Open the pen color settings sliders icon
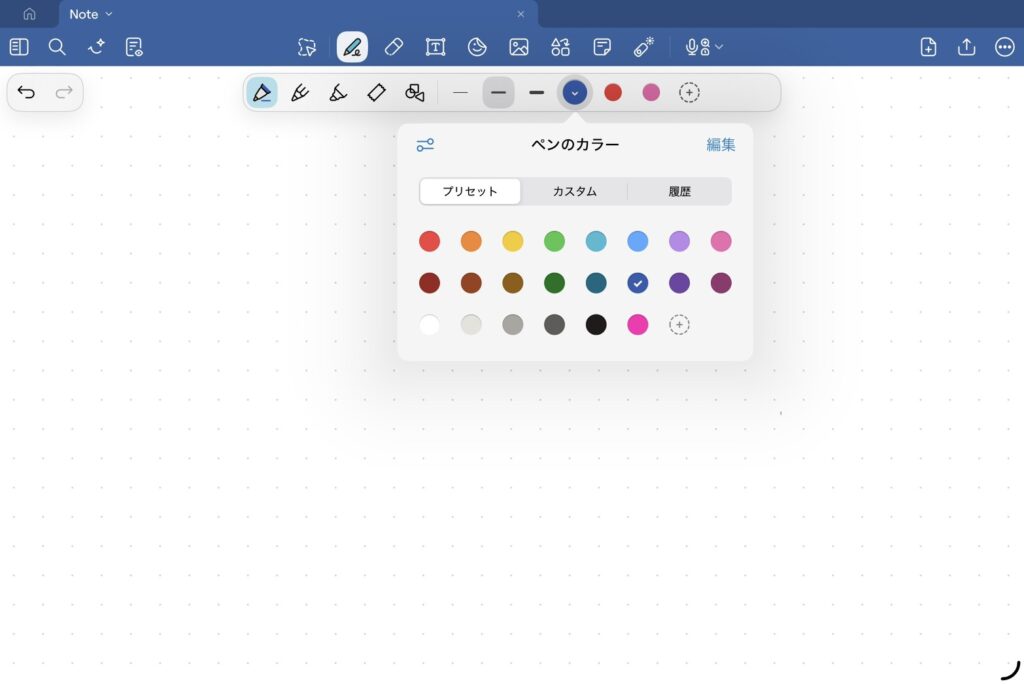 (x=425, y=145)
